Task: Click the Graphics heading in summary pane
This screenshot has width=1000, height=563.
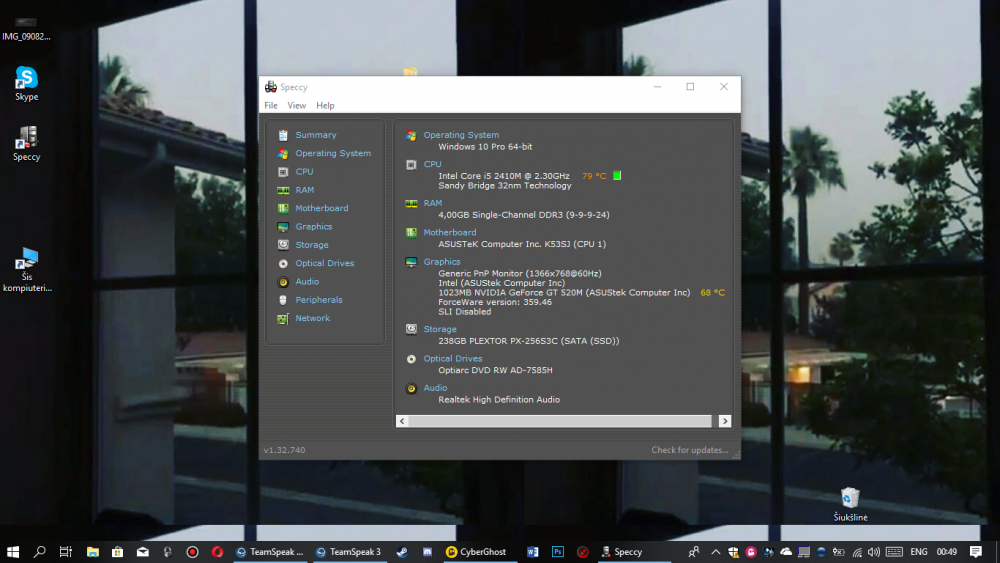Action: [x=442, y=262]
